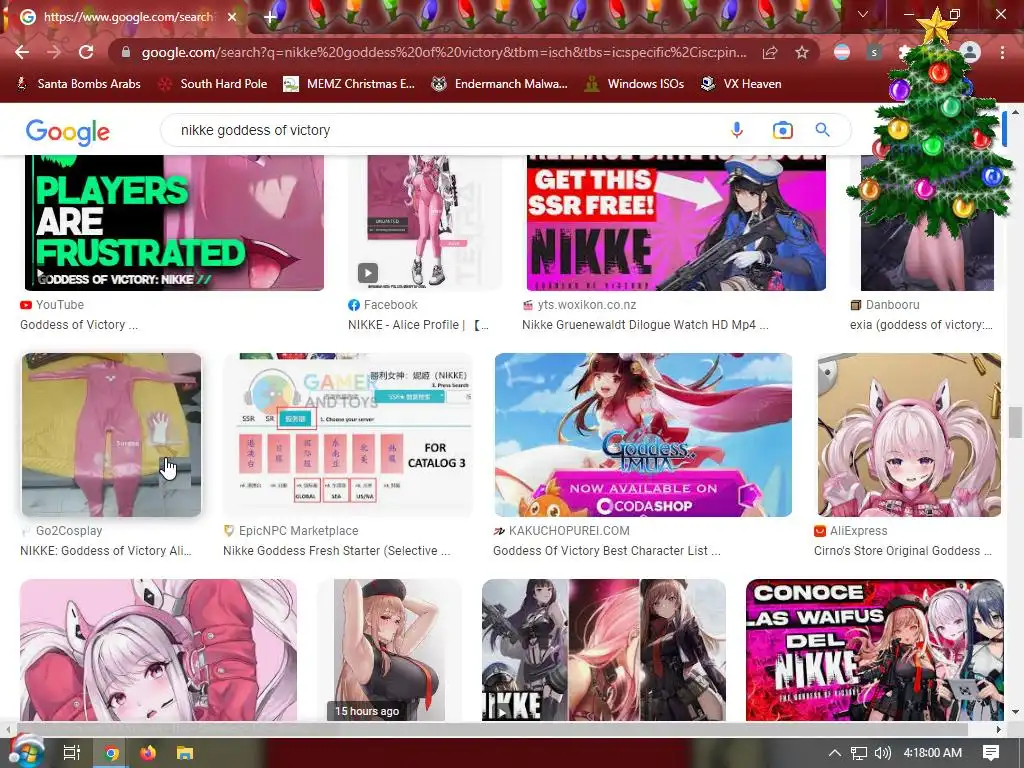Open Windows ISOs bookmark
The image size is (1024, 768).
point(634,84)
